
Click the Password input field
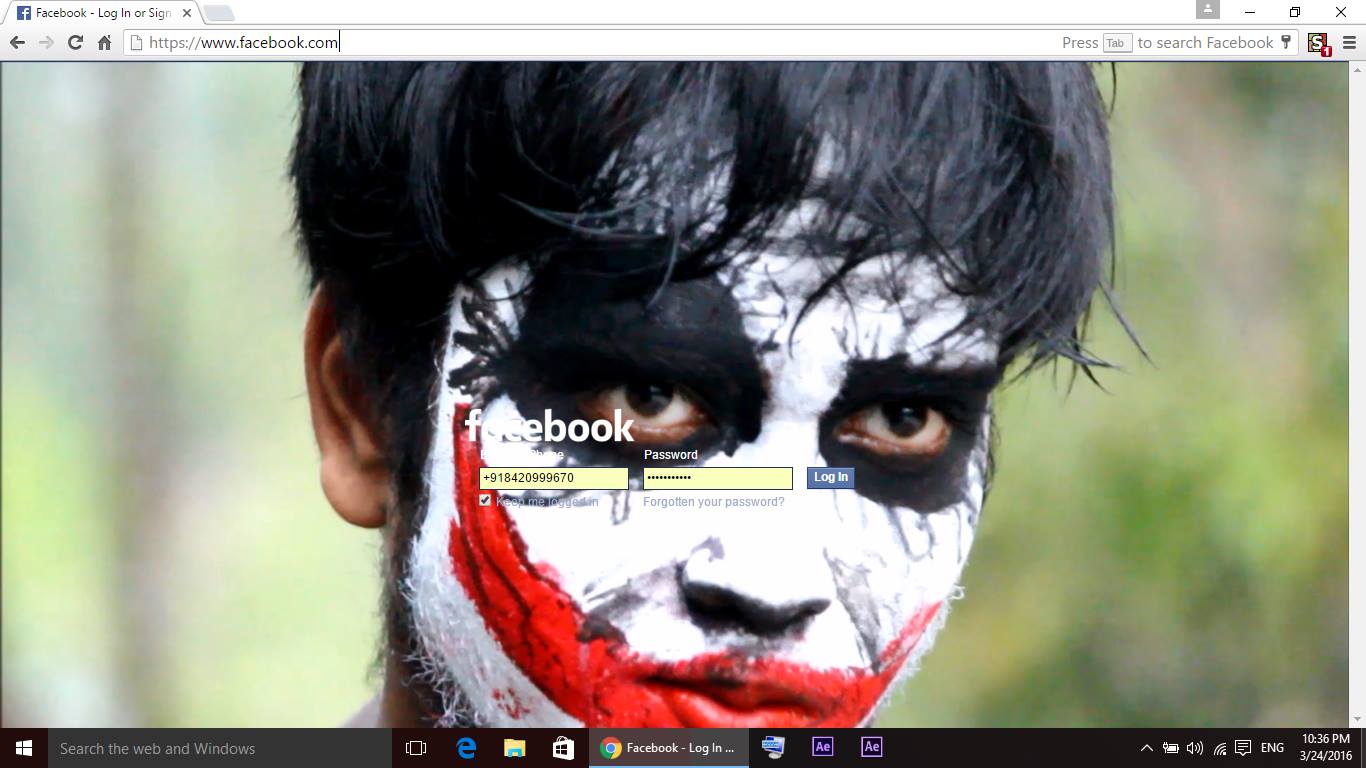pos(718,478)
